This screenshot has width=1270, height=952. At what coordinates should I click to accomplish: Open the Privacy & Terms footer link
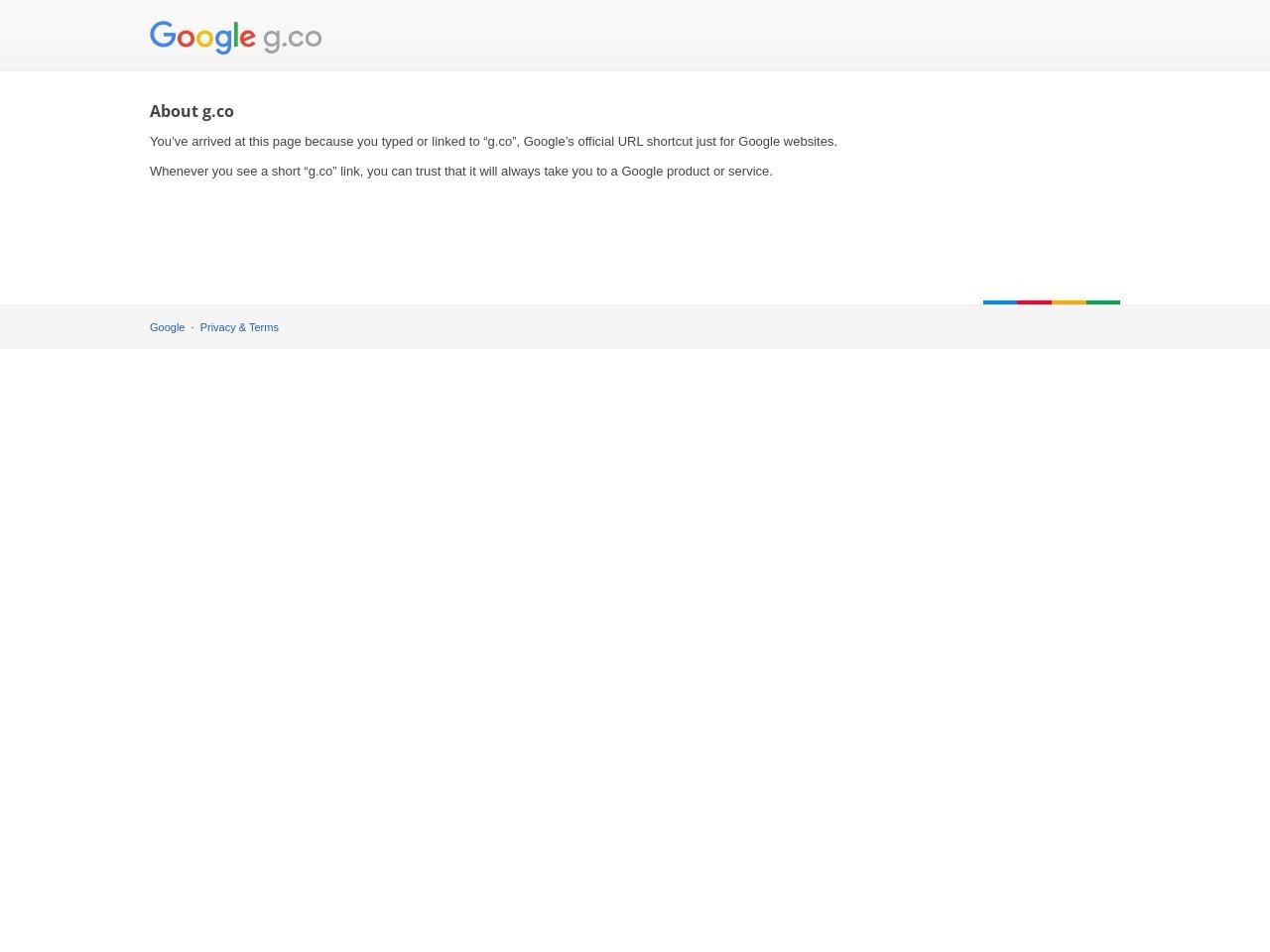pos(239,327)
